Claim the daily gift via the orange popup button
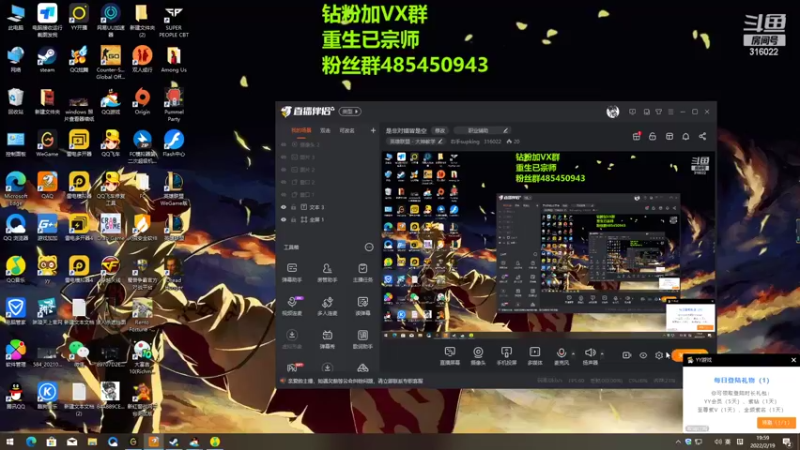800x450 pixels. (776, 423)
